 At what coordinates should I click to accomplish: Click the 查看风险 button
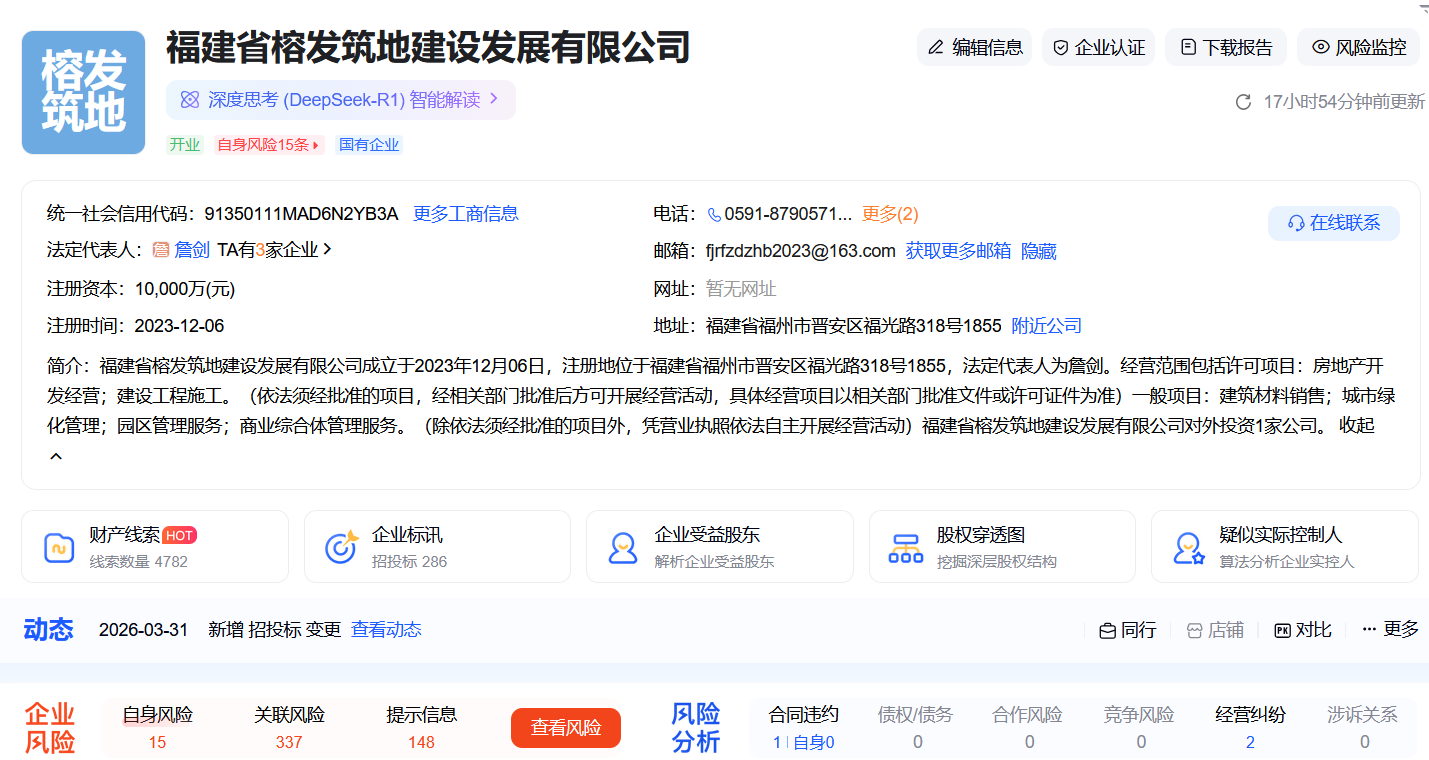(x=565, y=728)
